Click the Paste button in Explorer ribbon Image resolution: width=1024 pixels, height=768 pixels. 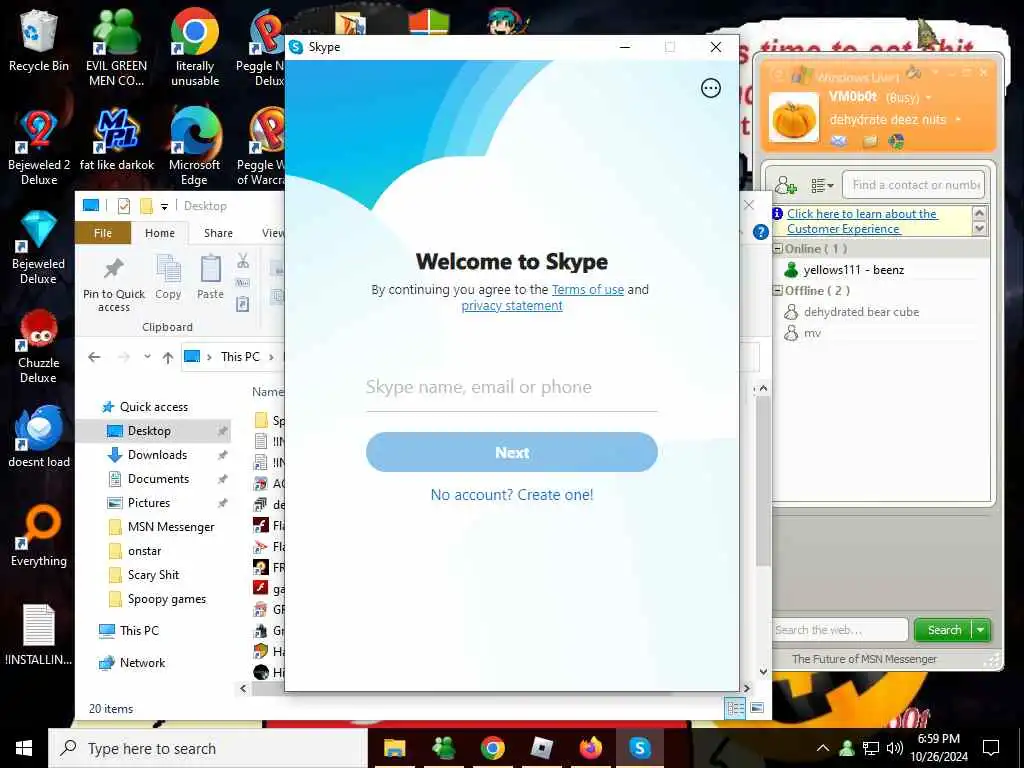point(210,278)
